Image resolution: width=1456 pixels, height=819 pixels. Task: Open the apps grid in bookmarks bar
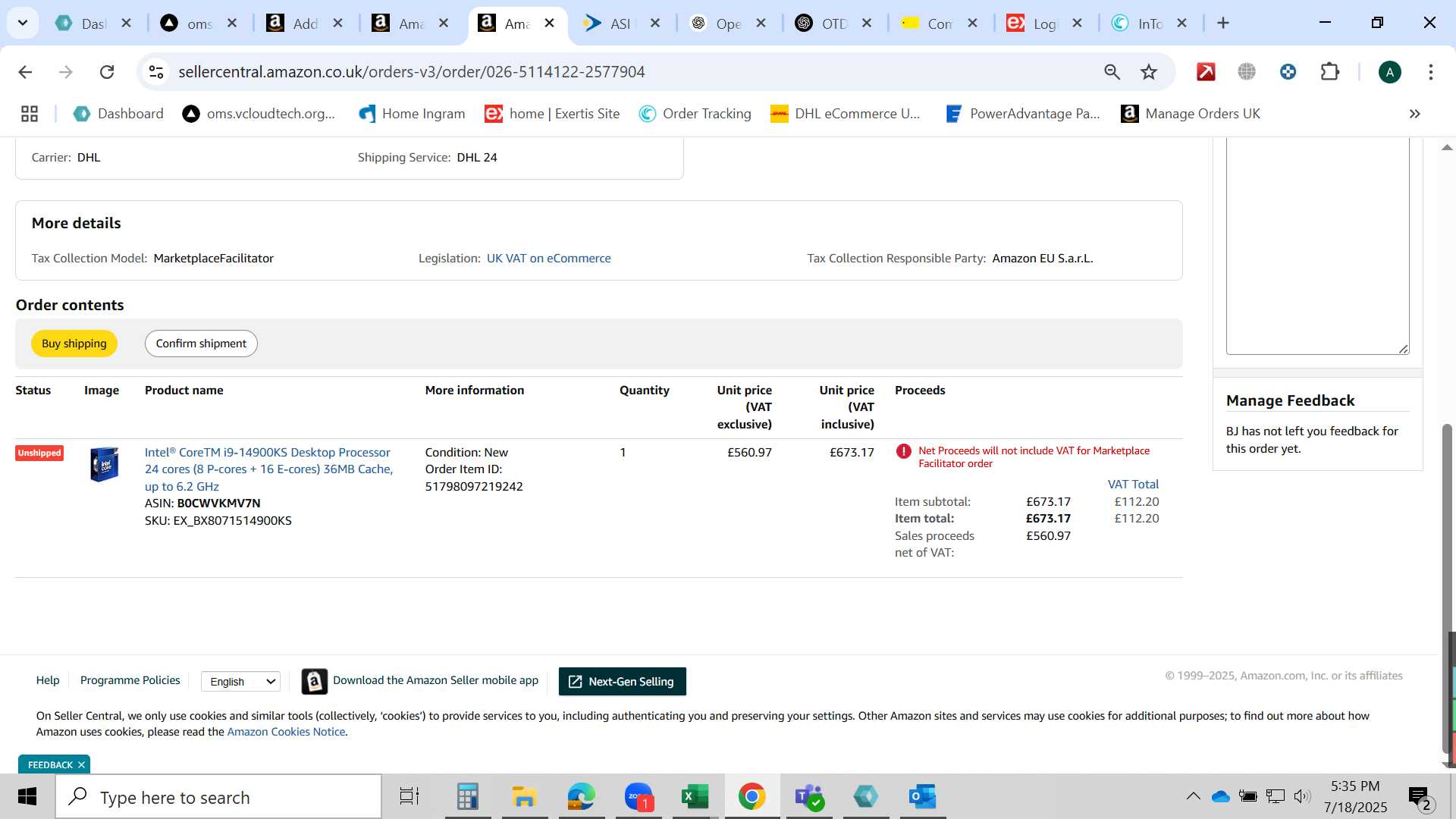[x=30, y=114]
